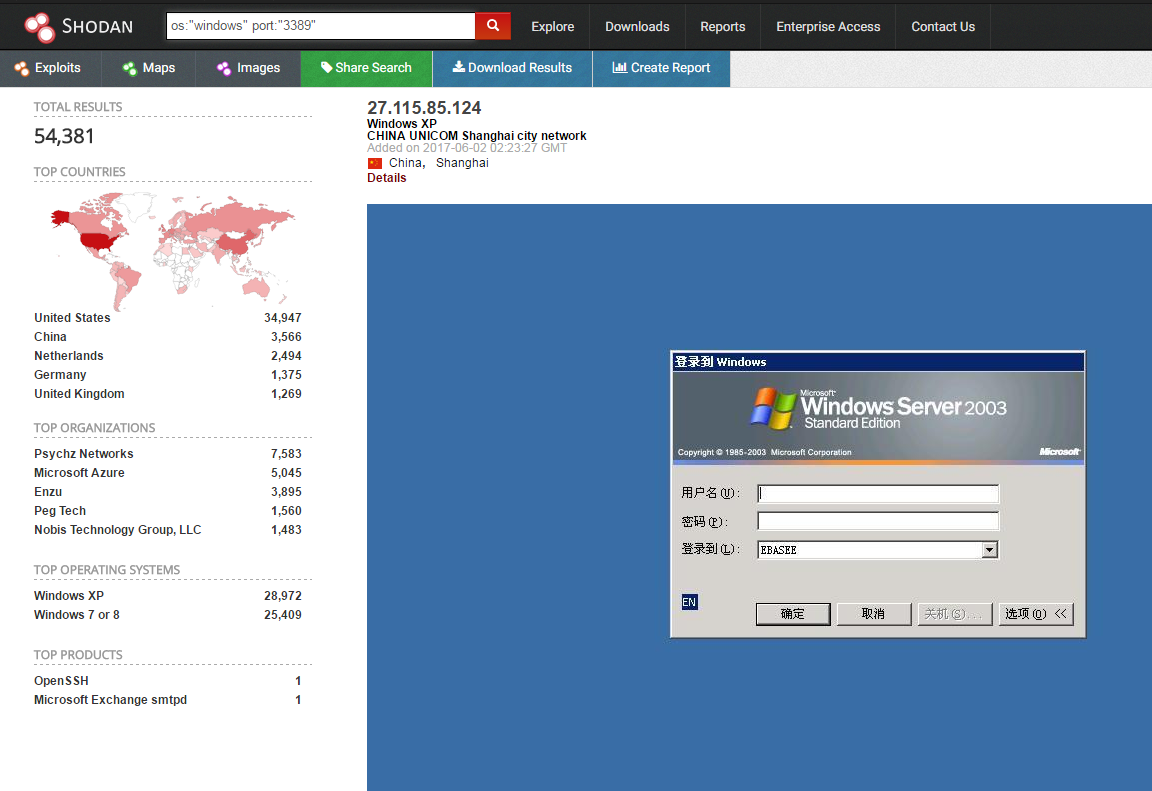The height and width of the screenshot is (791, 1152).
Task: Open Enterprise Access page
Action: [x=828, y=26]
